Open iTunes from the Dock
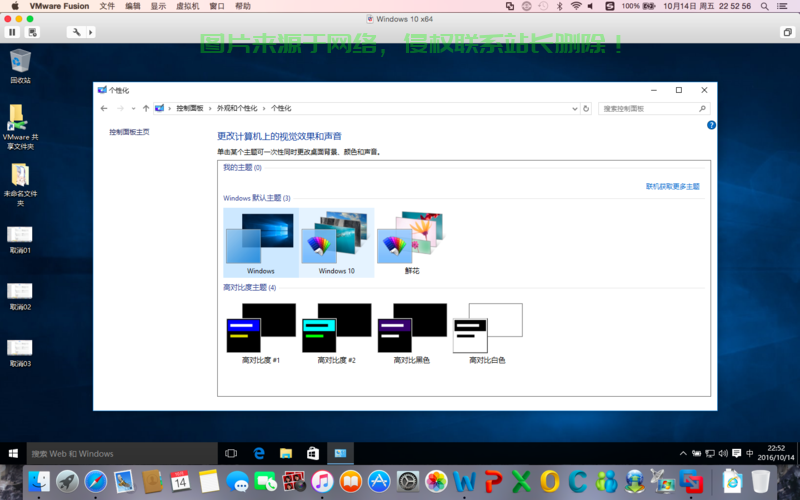The height and width of the screenshot is (500, 800). (x=322, y=481)
